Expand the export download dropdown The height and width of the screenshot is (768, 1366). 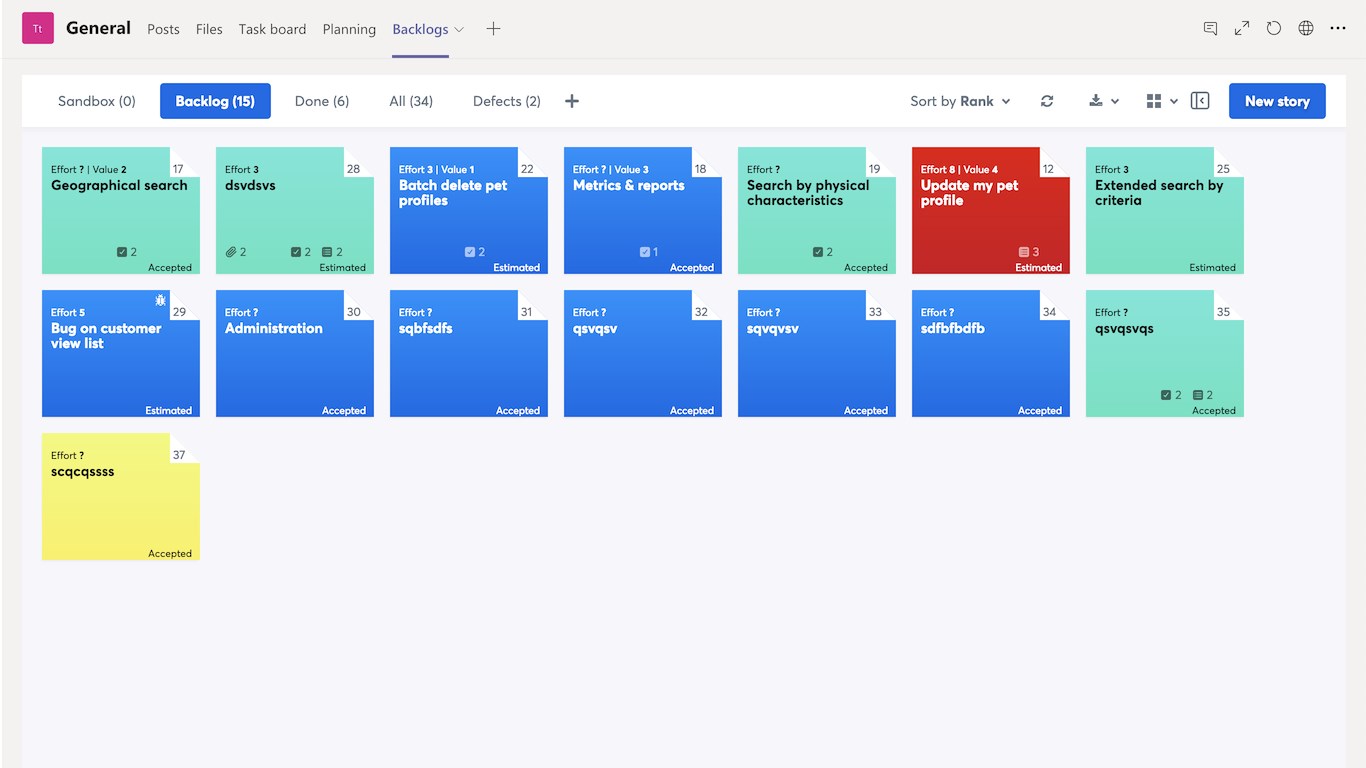[x=1103, y=101]
